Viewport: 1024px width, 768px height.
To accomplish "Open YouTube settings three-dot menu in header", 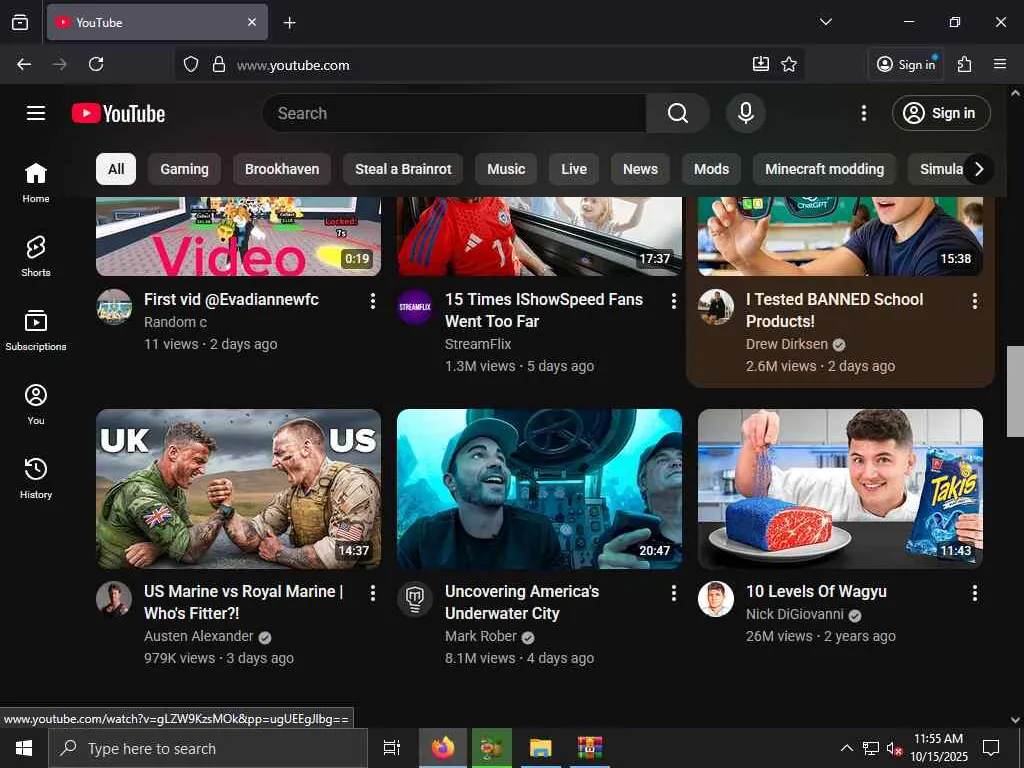I will pos(863,113).
